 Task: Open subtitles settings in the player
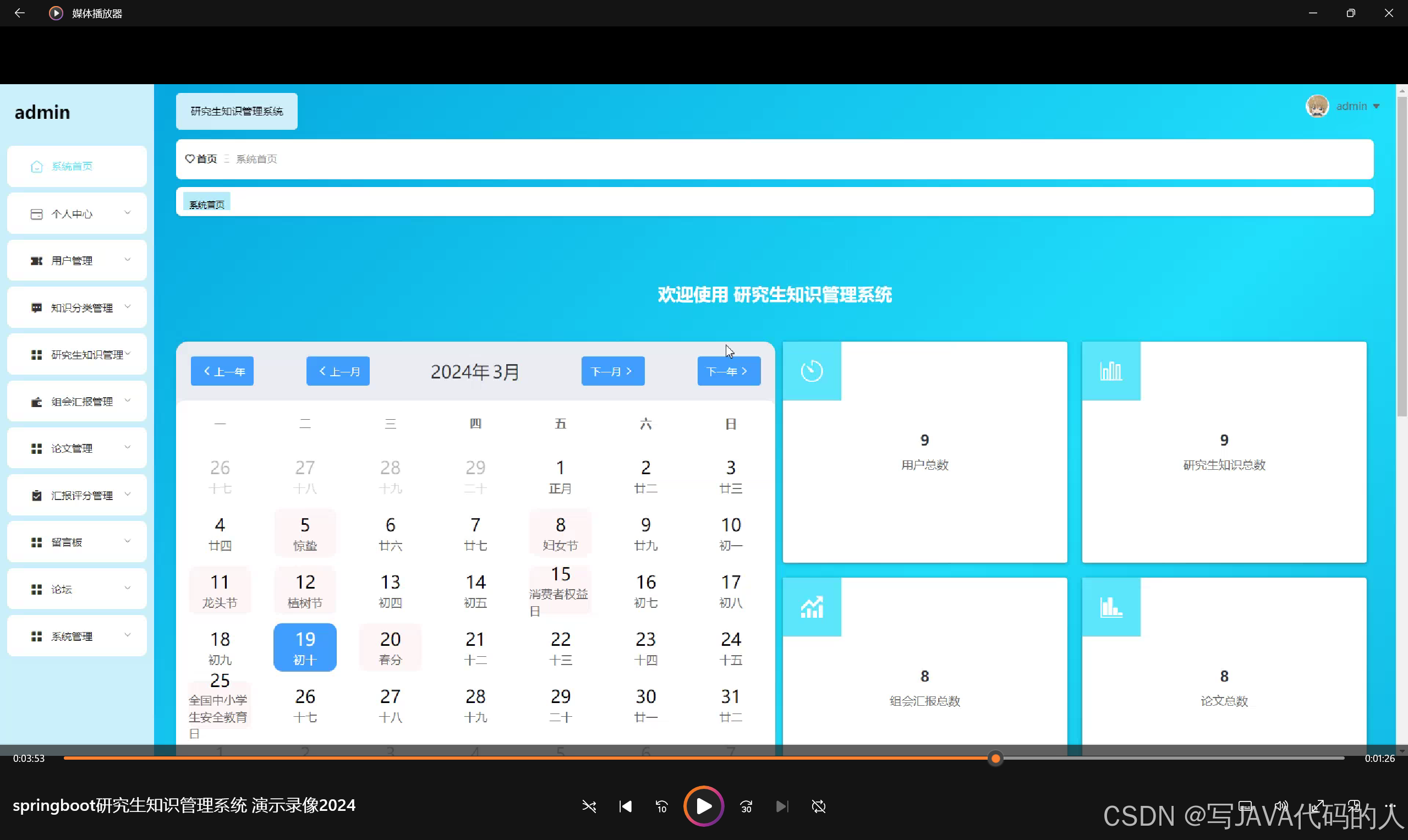pos(1245,806)
